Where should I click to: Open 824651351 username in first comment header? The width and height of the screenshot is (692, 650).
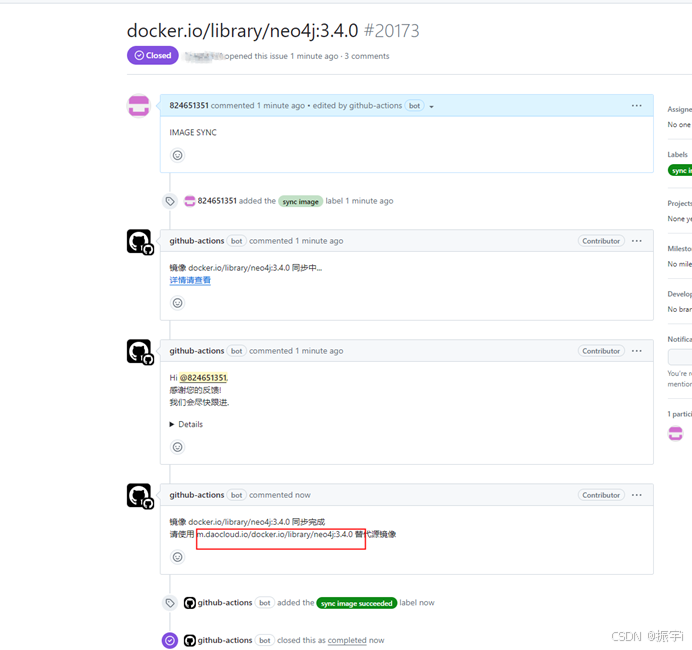click(189, 105)
